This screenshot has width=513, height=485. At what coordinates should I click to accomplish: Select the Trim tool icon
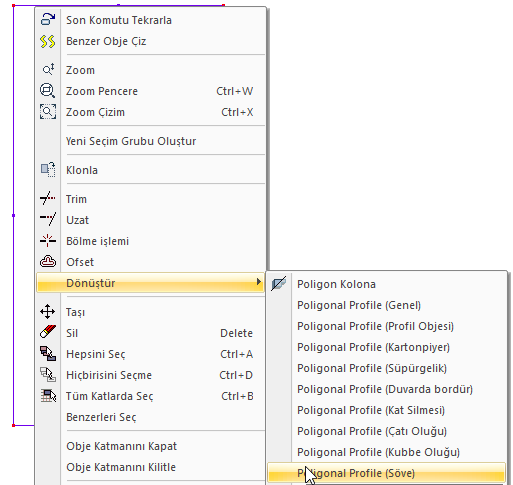point(48,198)
